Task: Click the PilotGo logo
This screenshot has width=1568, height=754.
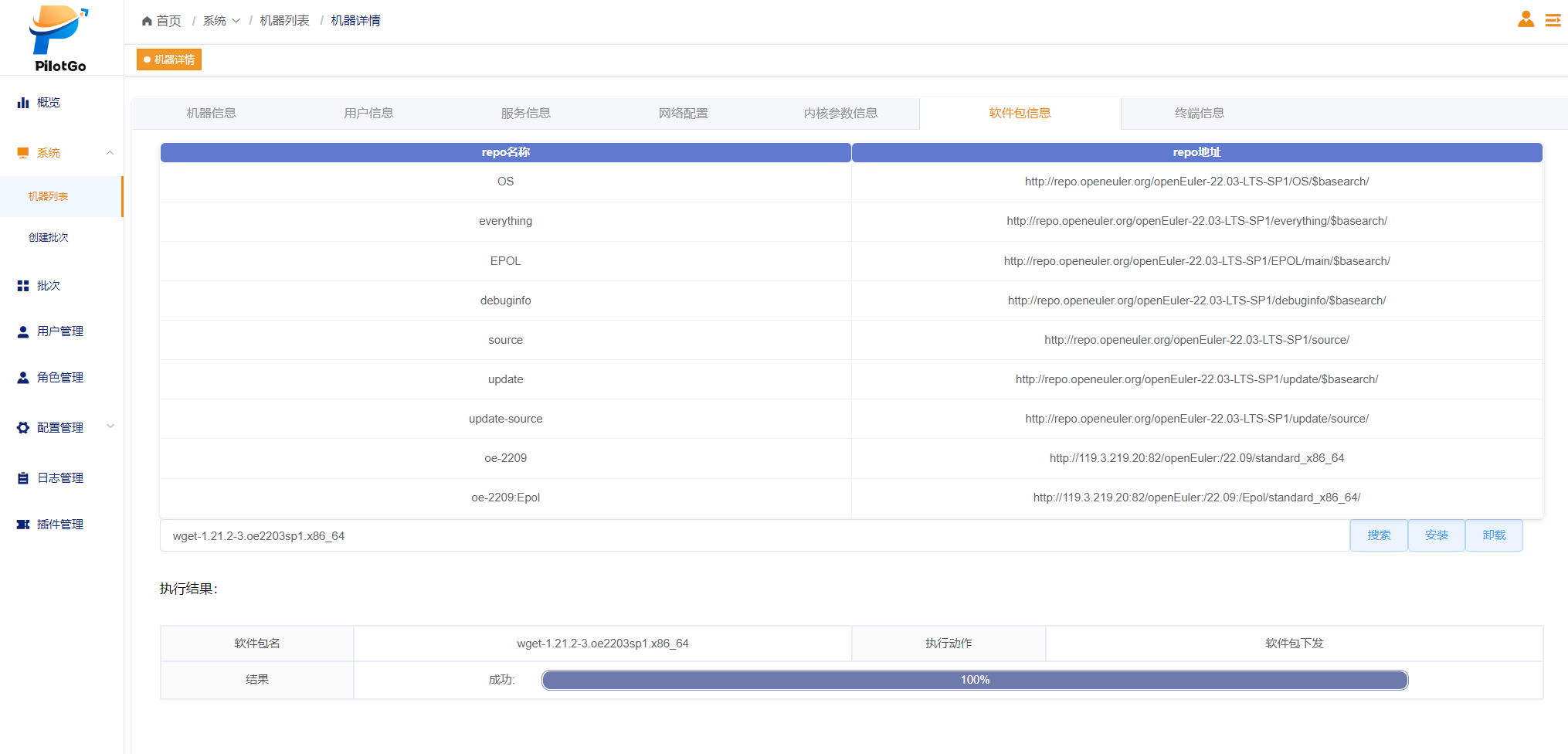Action: [x=59, y=39]
